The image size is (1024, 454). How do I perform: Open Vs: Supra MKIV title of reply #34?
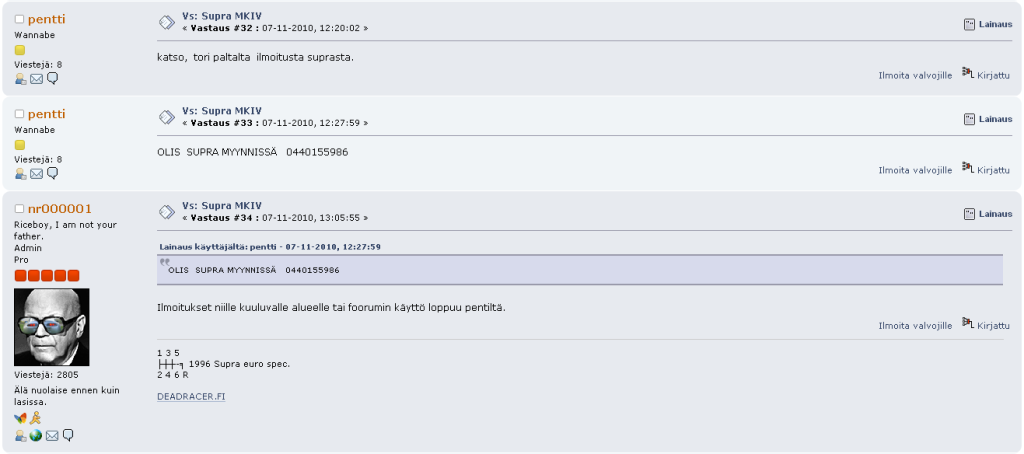[x=222, y=206]
